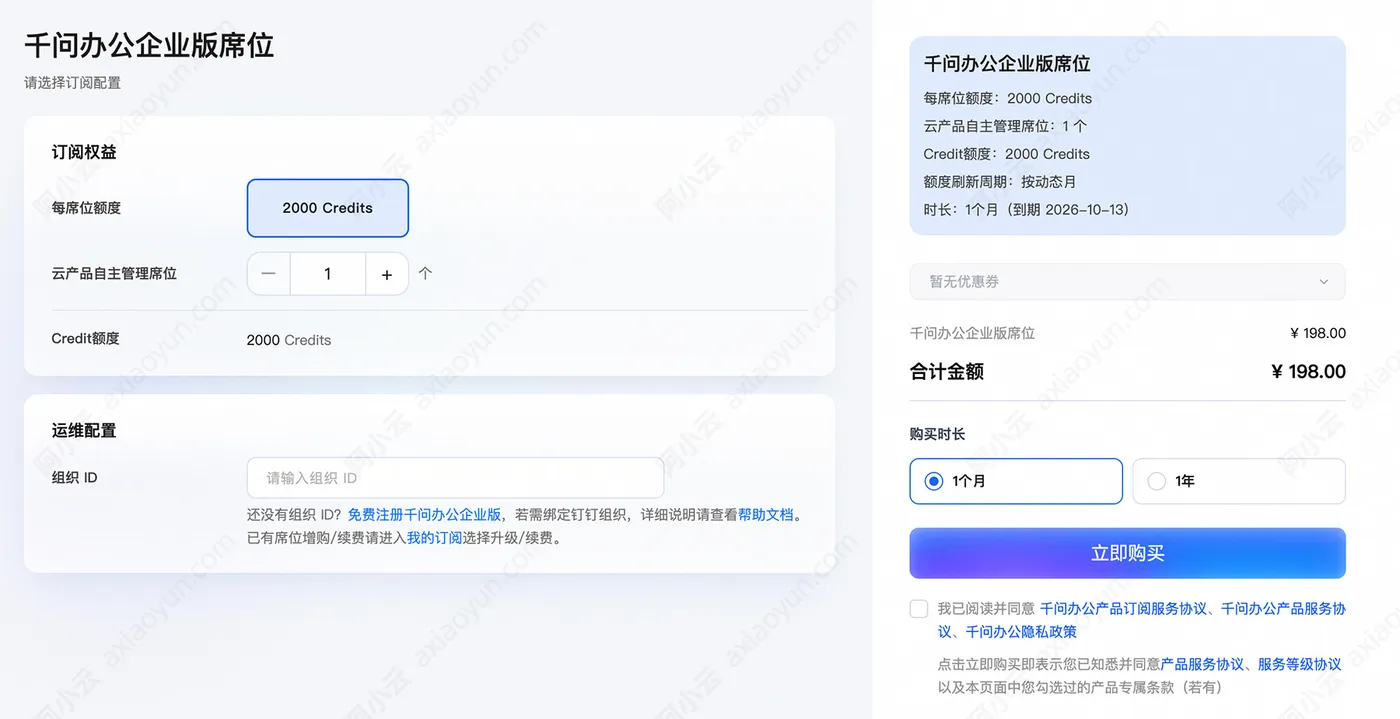Screen dimensions: 1400x719
Task: Click the Credit额度 value 2000 Credits
Action: click(289, 340)
